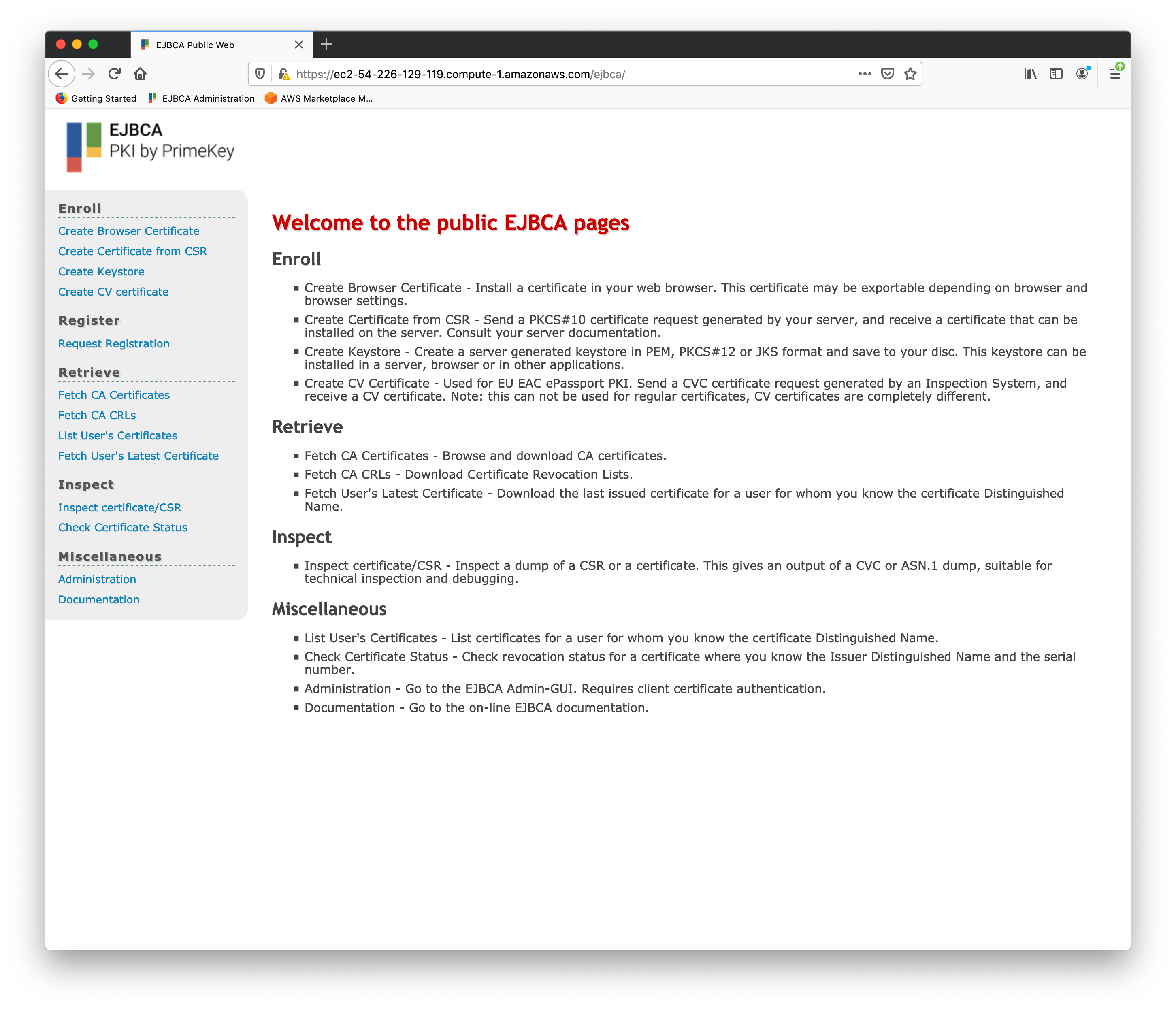
Task: Open the tracking protection shield icon
Action: [260, 75]
